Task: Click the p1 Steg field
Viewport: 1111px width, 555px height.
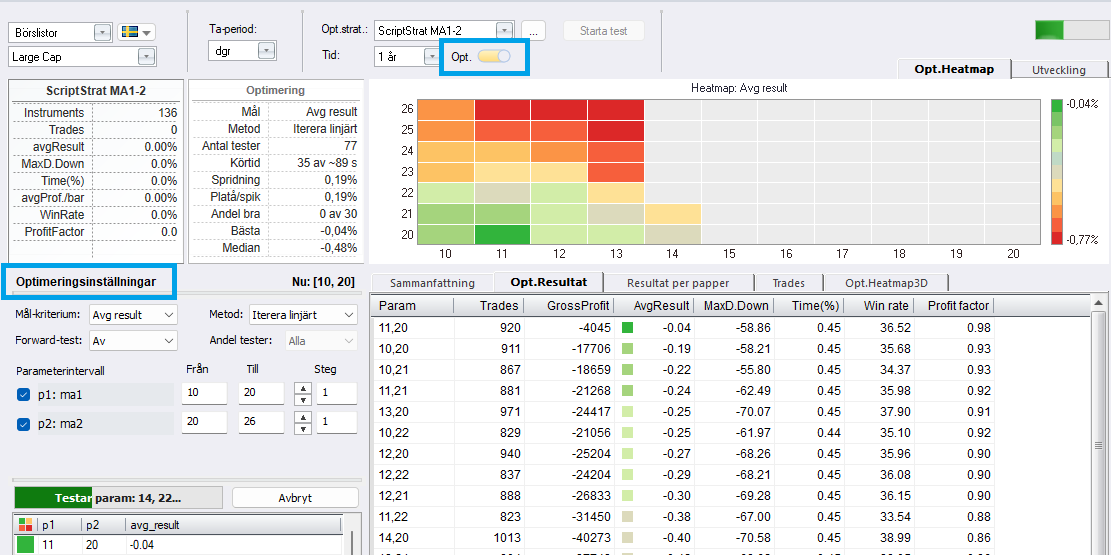Action: tap(337, 395)
